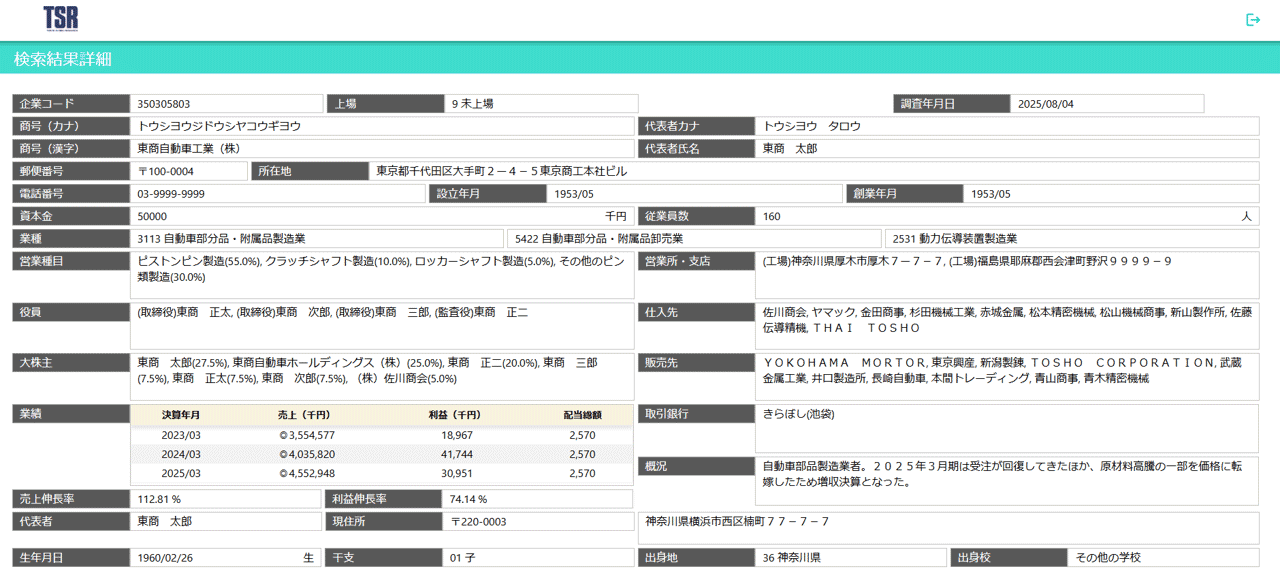Click the address 東京都千代田区大手町 field
Image resolution: width=1280 pixels, height=582 pixels.
coord(814,171)
